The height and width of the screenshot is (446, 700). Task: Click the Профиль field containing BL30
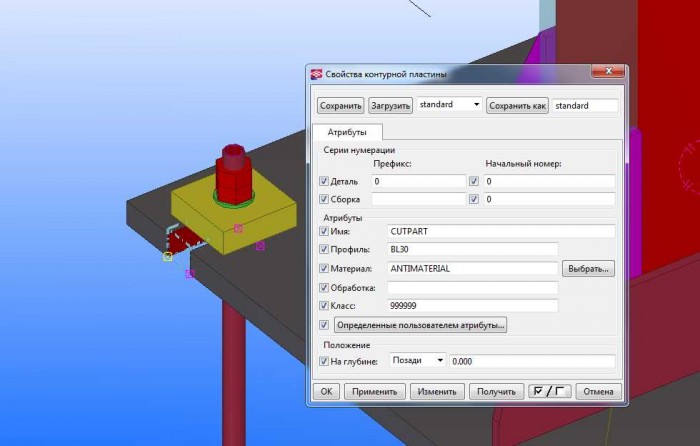tap(472, 249)
